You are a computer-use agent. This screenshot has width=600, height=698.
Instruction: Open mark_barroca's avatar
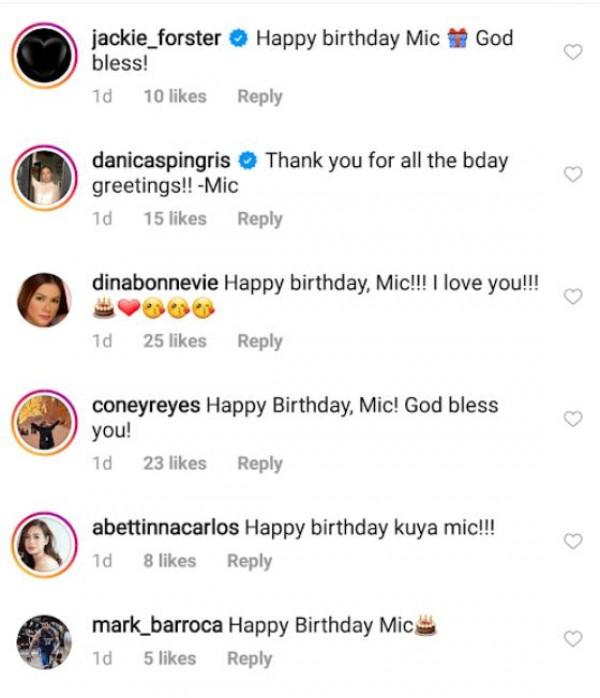pyautogui.click(x=44, y=642)
